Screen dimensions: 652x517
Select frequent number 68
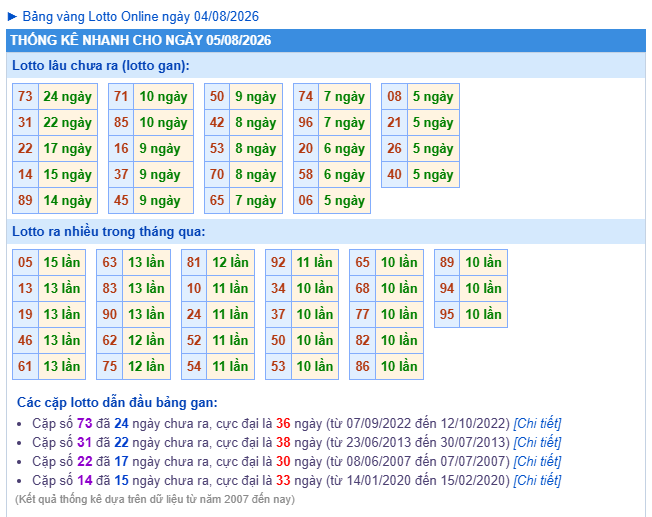coord(363,288)
